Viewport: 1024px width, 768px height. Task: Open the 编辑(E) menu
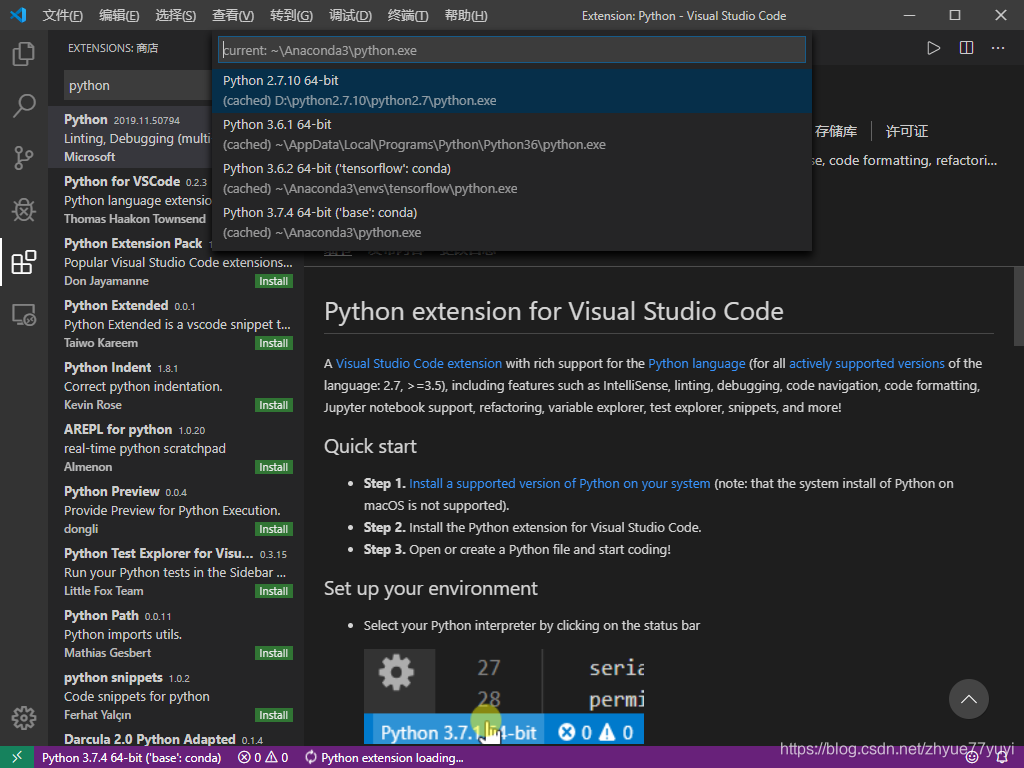click(119, 15)
